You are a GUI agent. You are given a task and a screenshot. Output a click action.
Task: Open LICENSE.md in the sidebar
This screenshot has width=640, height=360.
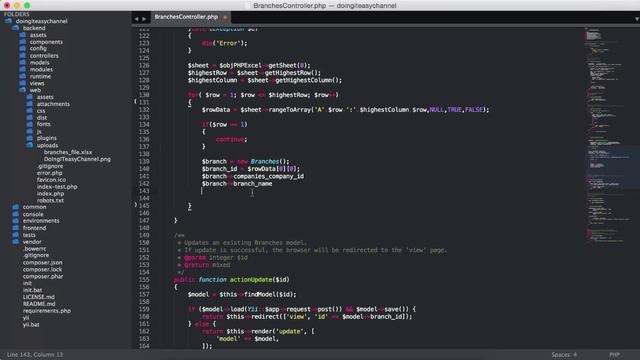pos(39,297)
